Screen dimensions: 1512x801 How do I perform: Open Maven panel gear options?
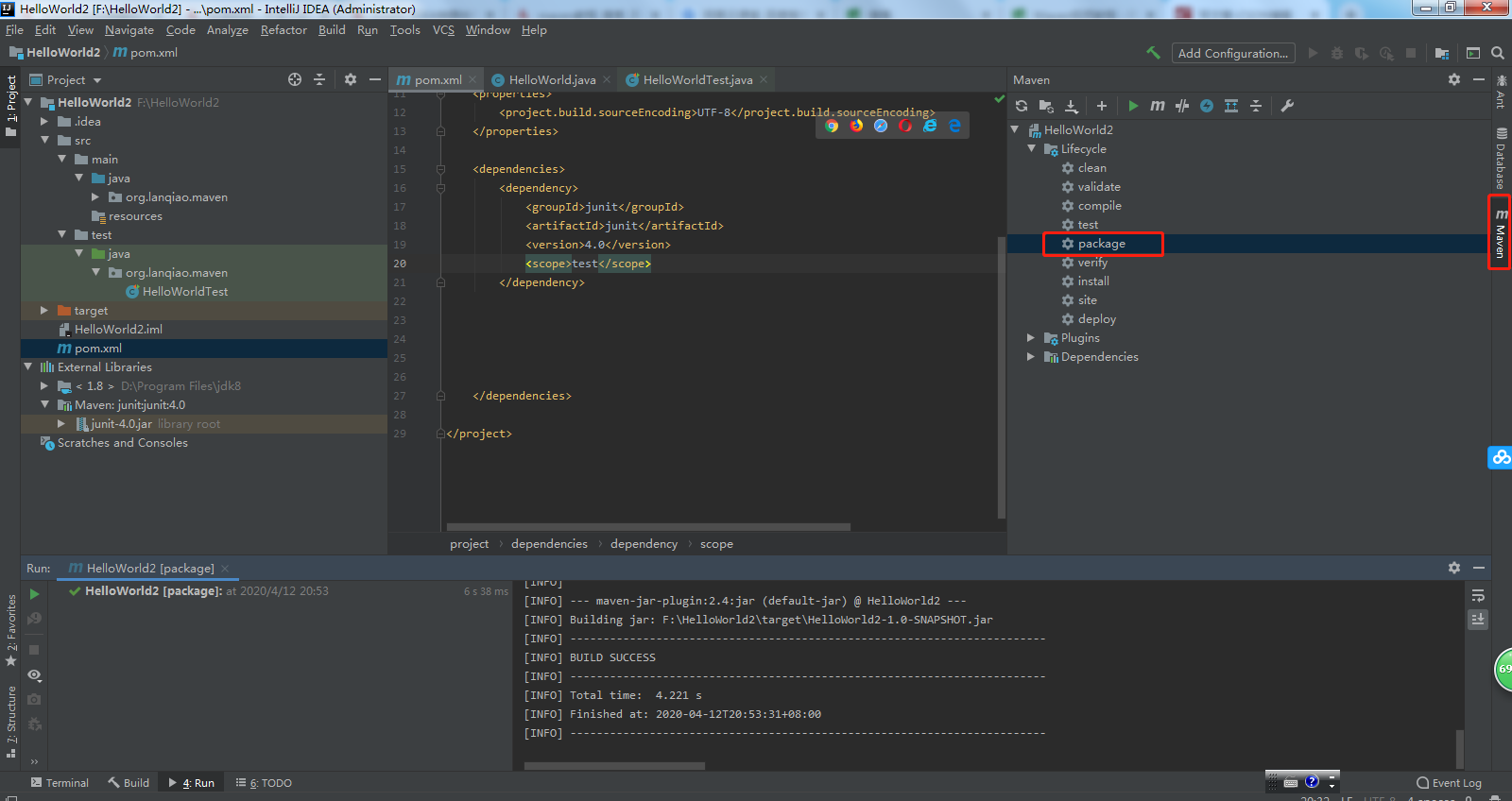(x=1454, y=79)
